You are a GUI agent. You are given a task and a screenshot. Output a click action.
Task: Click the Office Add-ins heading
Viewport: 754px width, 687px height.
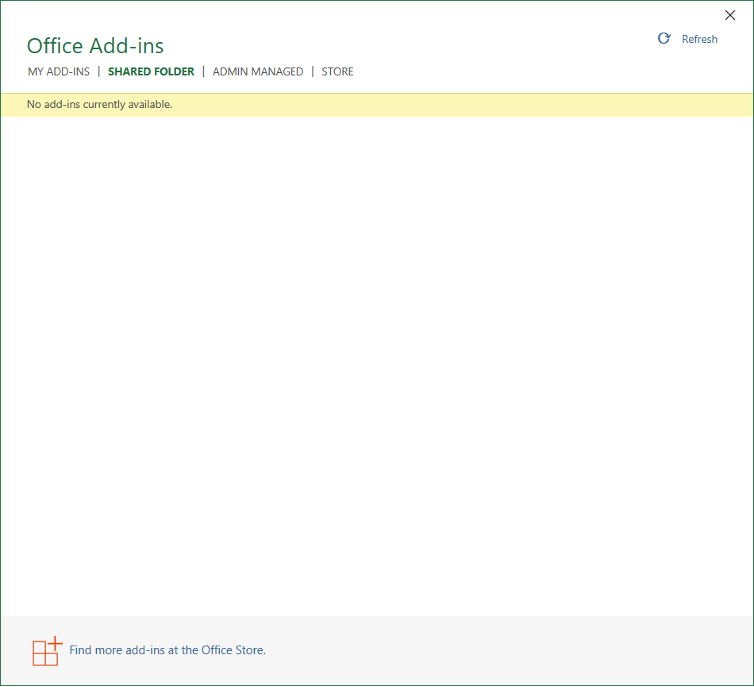point(95,46)
